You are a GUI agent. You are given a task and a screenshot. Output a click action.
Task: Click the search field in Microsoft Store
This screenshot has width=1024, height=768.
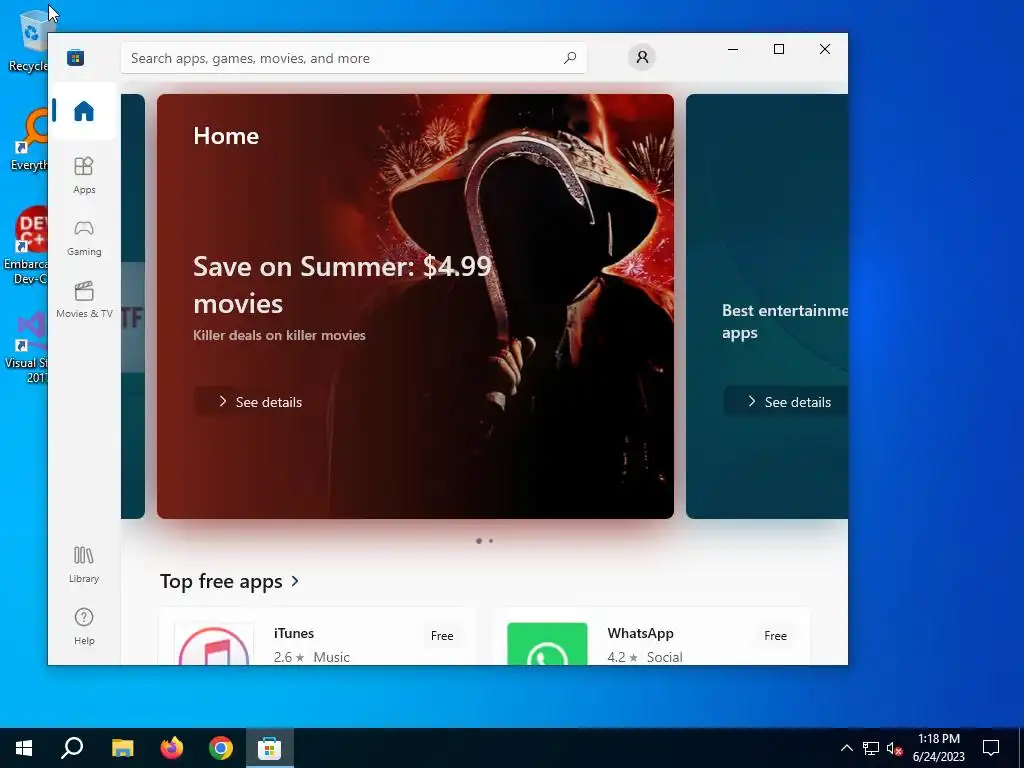pyautogui.click(x=353, y=58)
